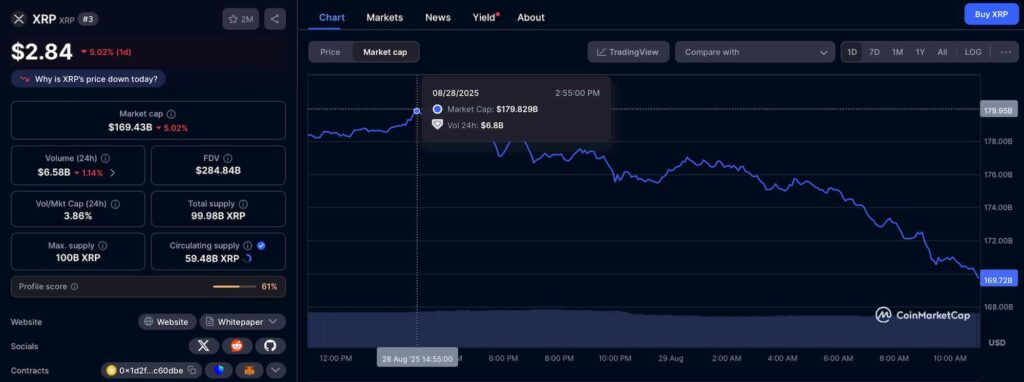Image resolution: width=1024 pixels, height=382 pixels.
Task: Click the $2.84 price text
Action: click(x=42, y=51)
